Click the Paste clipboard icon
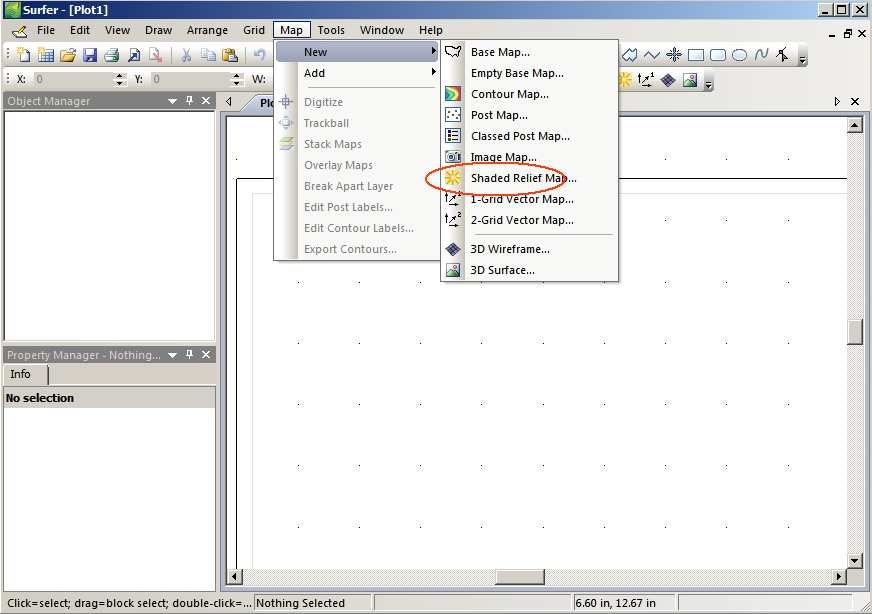The height and width of the screenshot is (614, 872). pyautogui.click(x=230, y=55)
